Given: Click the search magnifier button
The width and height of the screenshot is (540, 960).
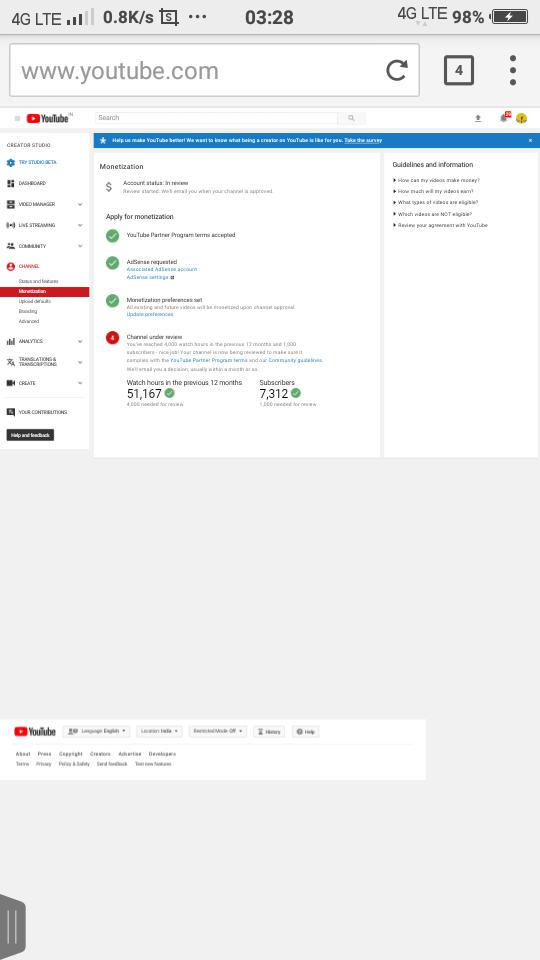Looking at the screenshot, I should point(351,118).
